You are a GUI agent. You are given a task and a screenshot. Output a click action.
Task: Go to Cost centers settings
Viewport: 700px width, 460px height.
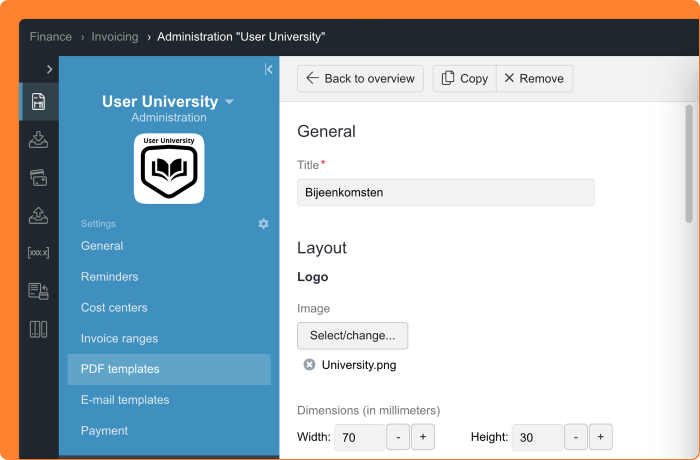[114, 308]
